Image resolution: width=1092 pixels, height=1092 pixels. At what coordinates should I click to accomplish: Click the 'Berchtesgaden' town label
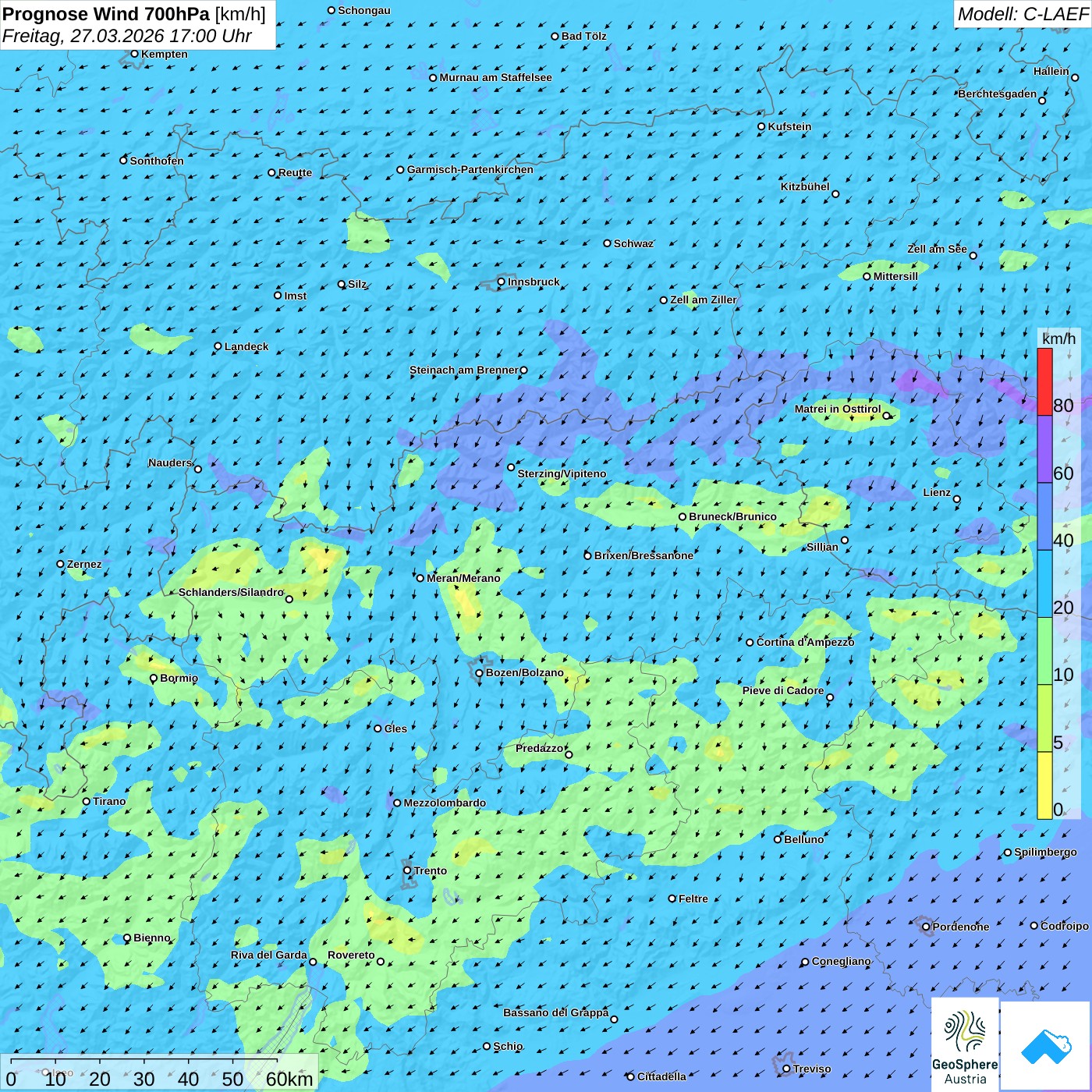pos(997,94)
